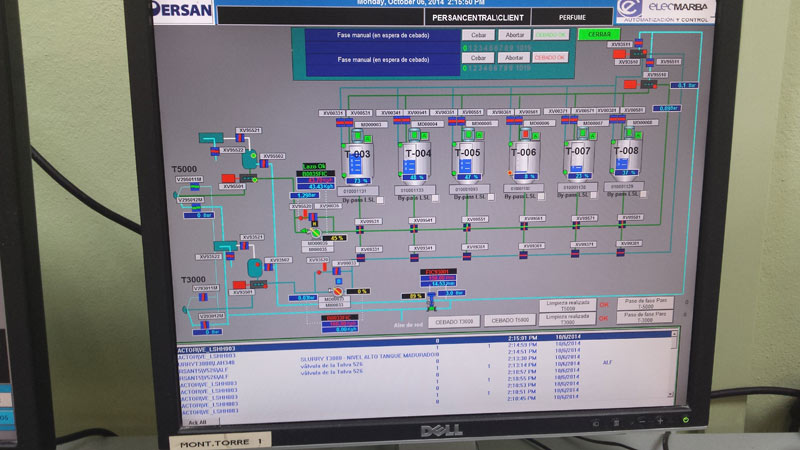Toggle By pass LSL checkbox under T-008

coord(643,194)
